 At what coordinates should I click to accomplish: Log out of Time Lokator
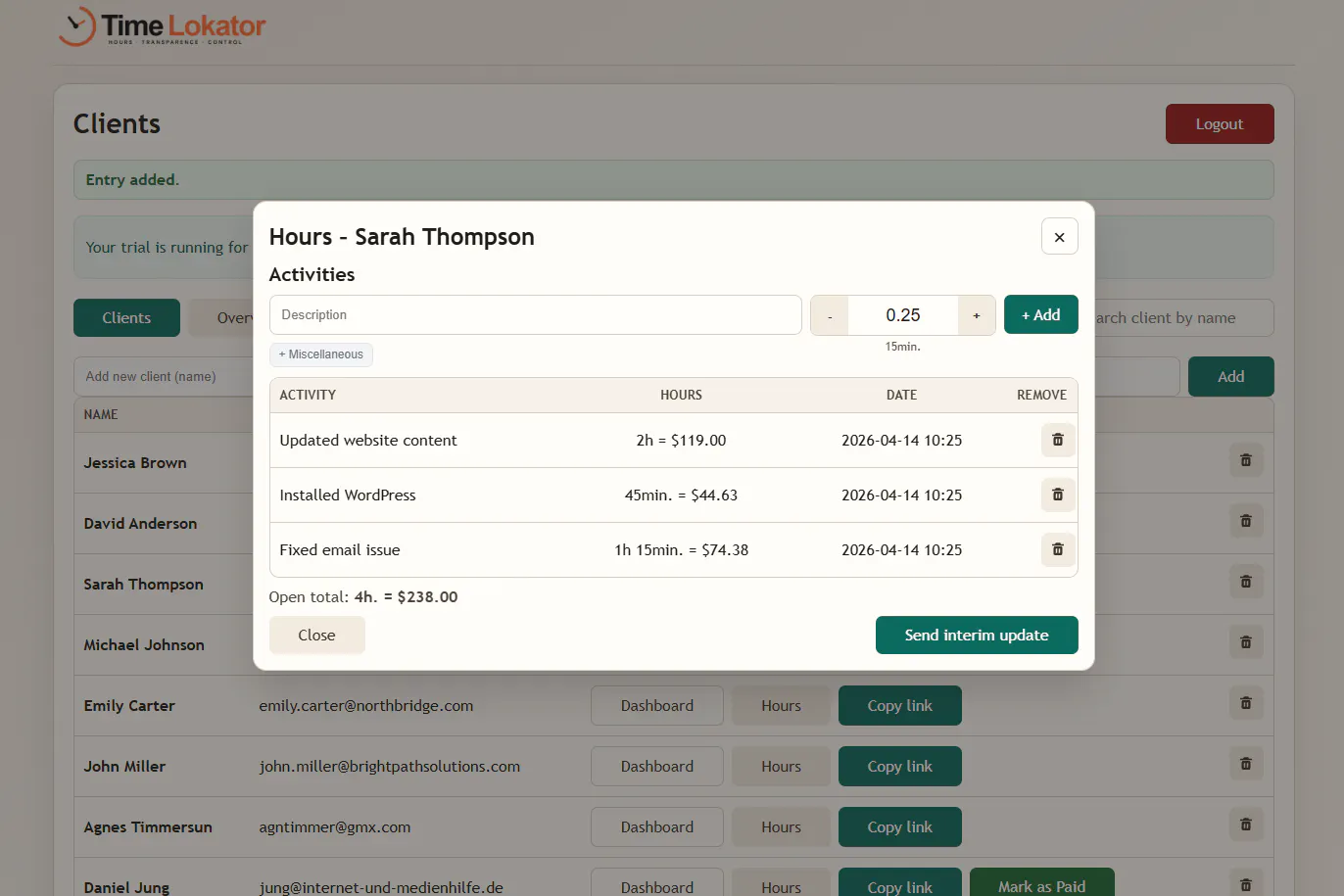(1220, 124)
